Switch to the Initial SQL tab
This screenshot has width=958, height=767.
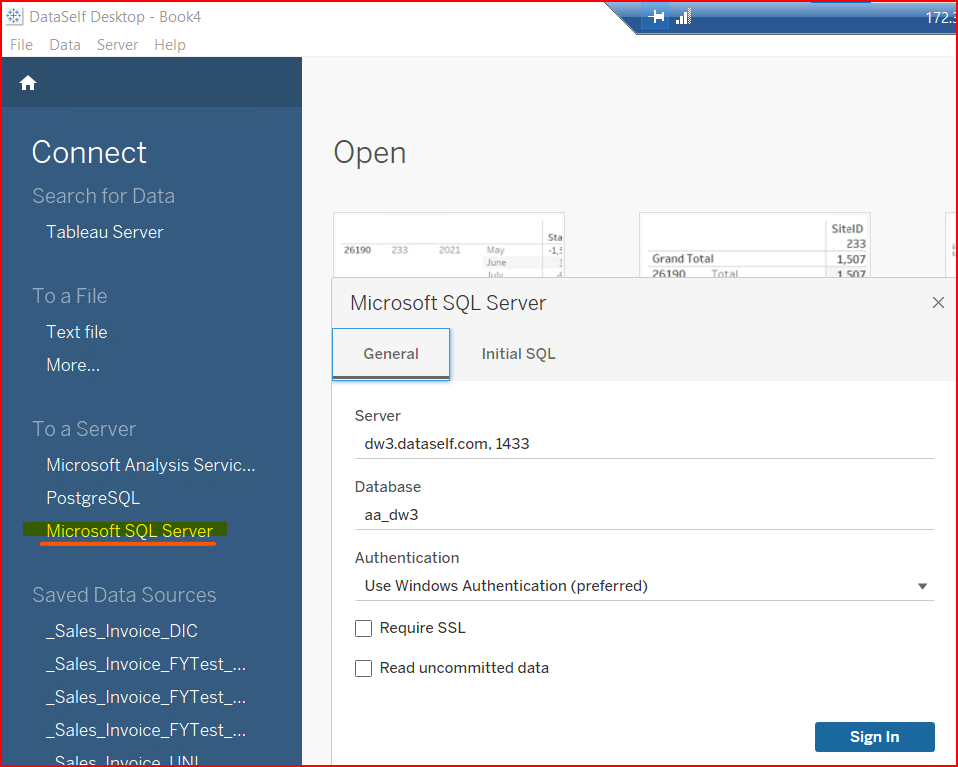[x=518, y=354]
